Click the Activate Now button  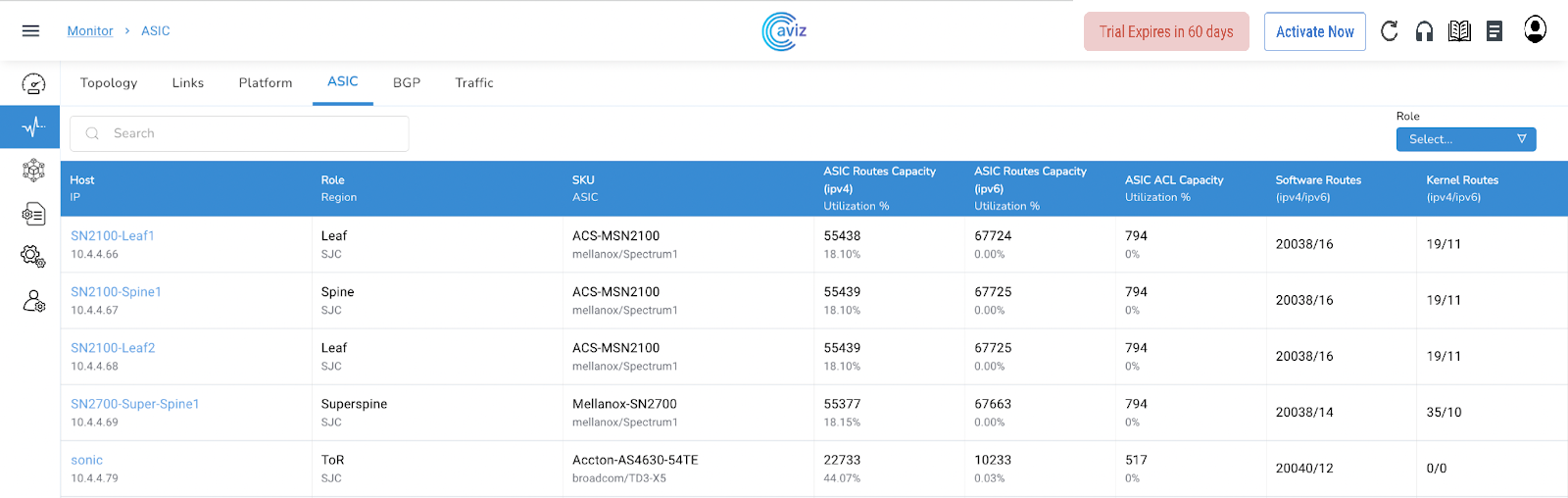[x=1314, y=31]
